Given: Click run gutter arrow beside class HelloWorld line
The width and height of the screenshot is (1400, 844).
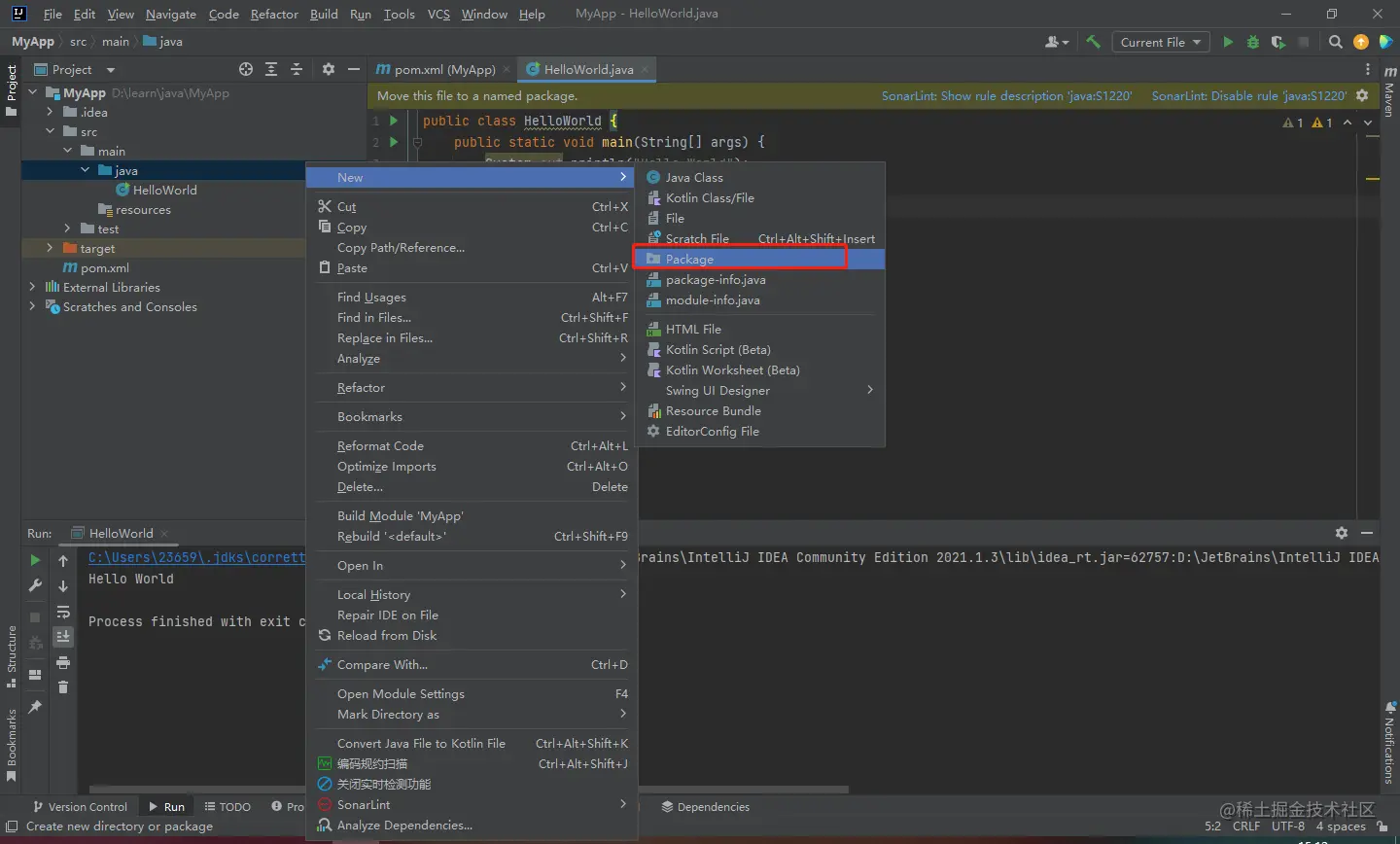Looking at the screenshot, I should [x=394, y=121].
